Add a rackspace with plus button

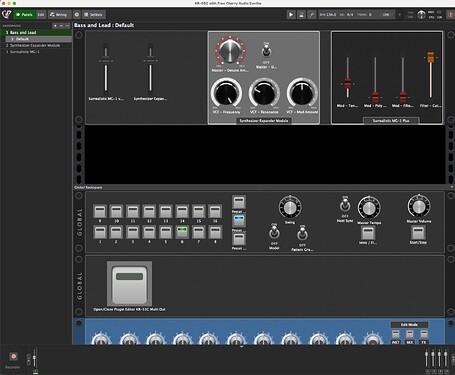point(55,26)
